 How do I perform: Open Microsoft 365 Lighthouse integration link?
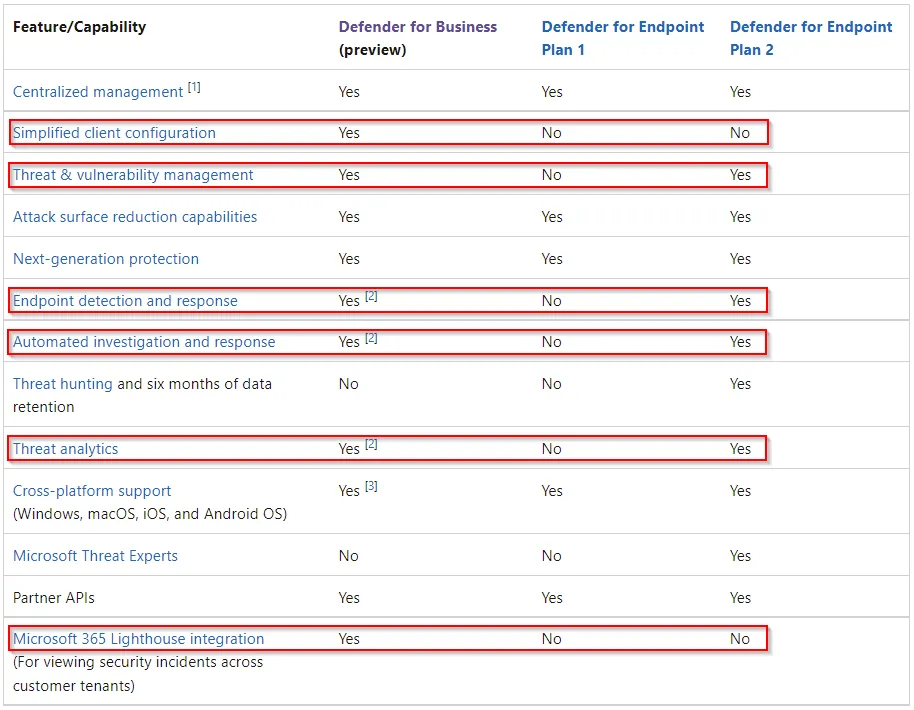point(138,639)
